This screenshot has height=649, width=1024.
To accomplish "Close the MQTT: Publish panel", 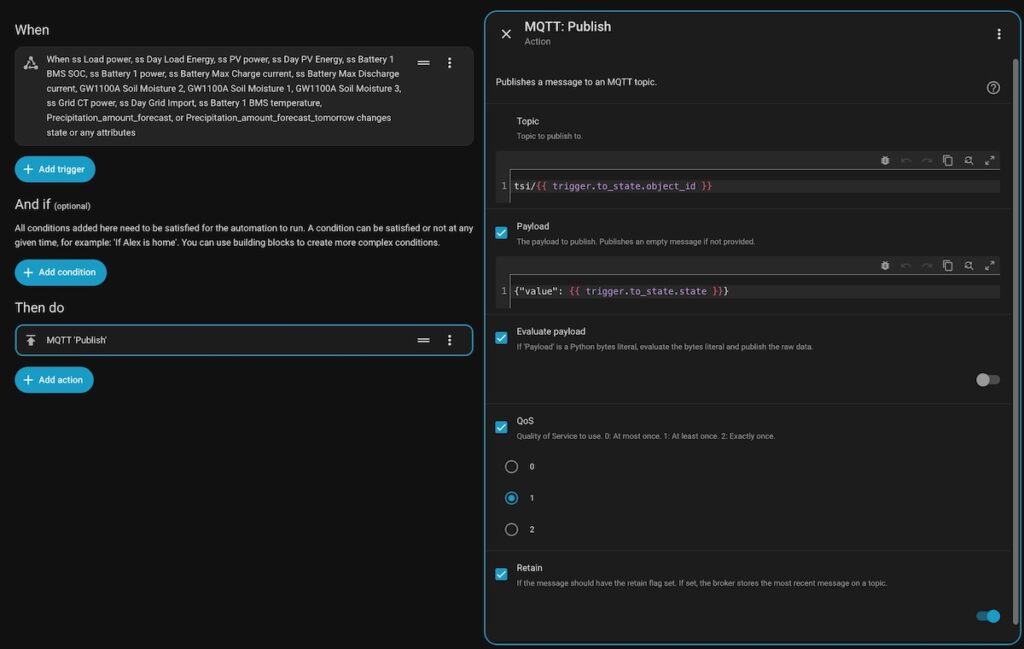I will coord(506,34).
